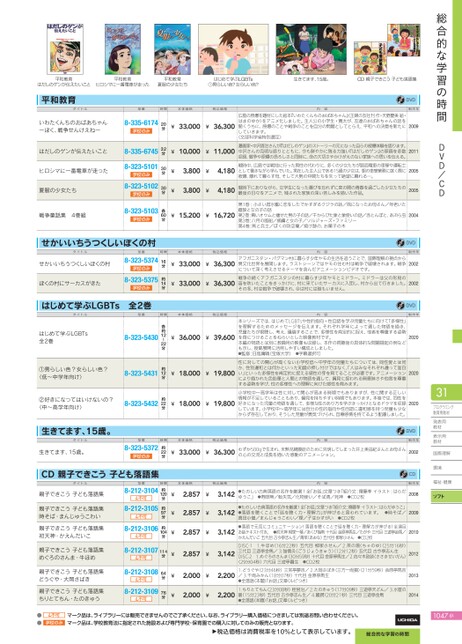
Task: Open product code 8-335-6745 link
Action: click(x=141, y=151)
